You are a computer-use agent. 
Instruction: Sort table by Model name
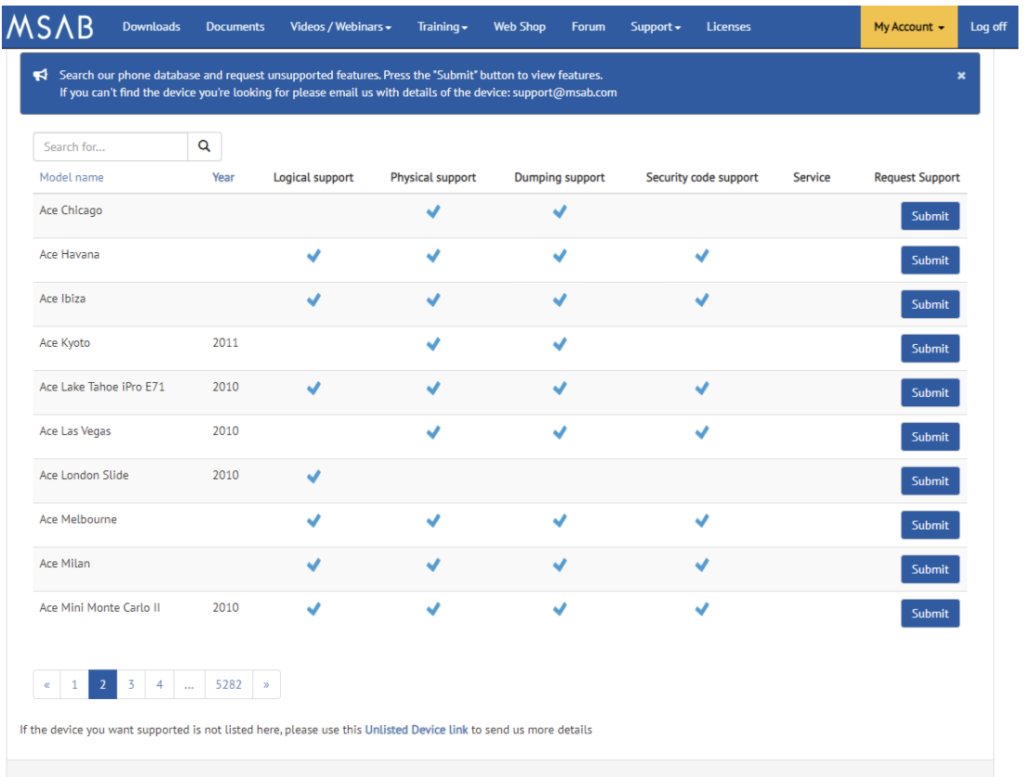click(71, 177)
